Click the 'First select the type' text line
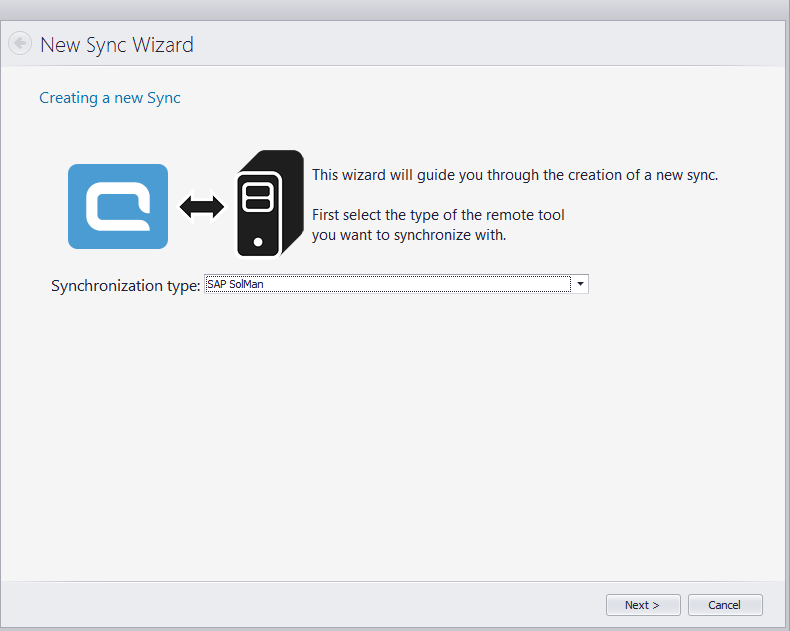The height and width of the screenshot is (631, 790). pyautogui.click(x=438, y=215)
